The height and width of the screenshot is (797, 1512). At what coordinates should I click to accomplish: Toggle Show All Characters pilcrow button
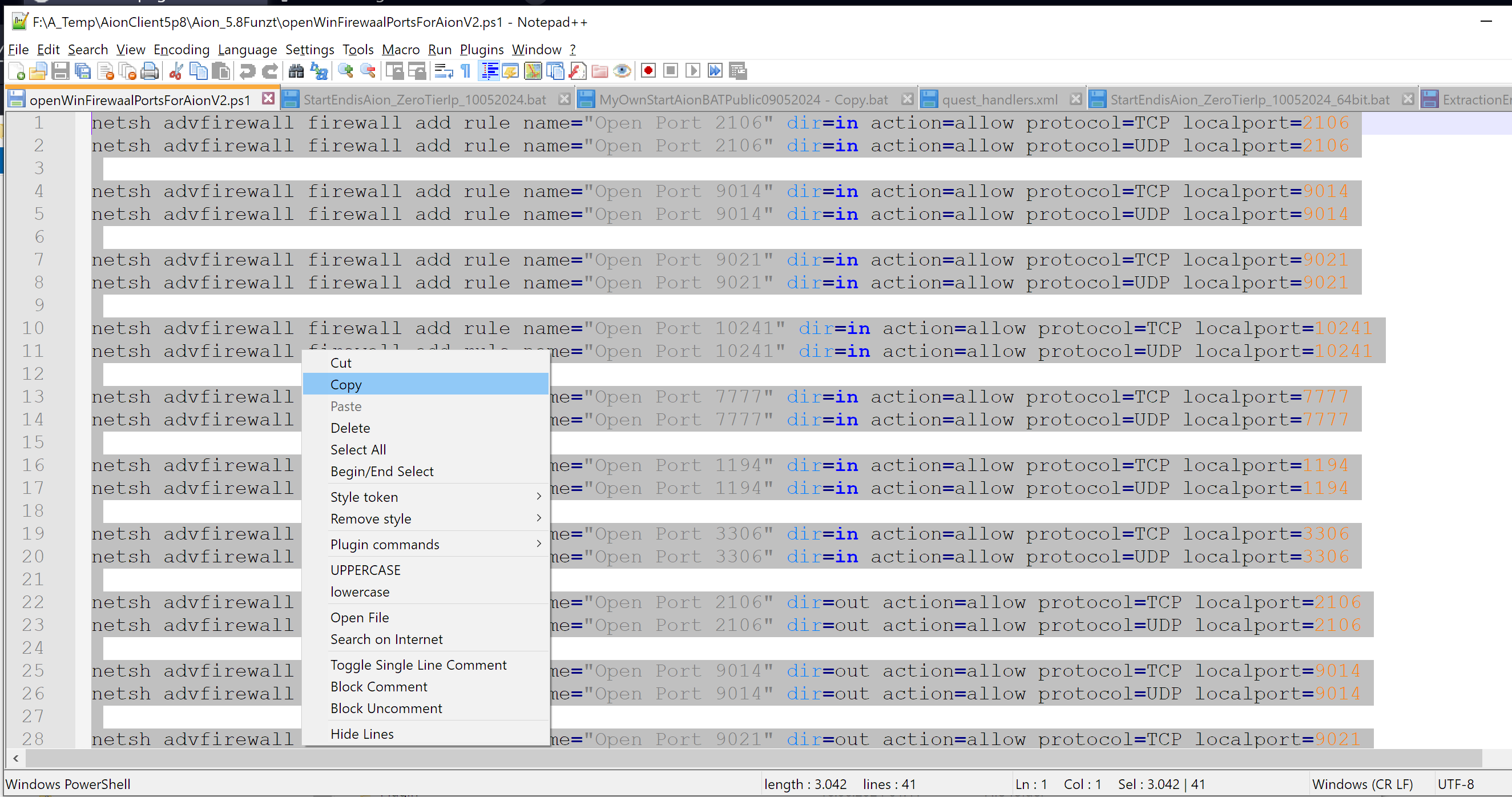pos(465,71)
